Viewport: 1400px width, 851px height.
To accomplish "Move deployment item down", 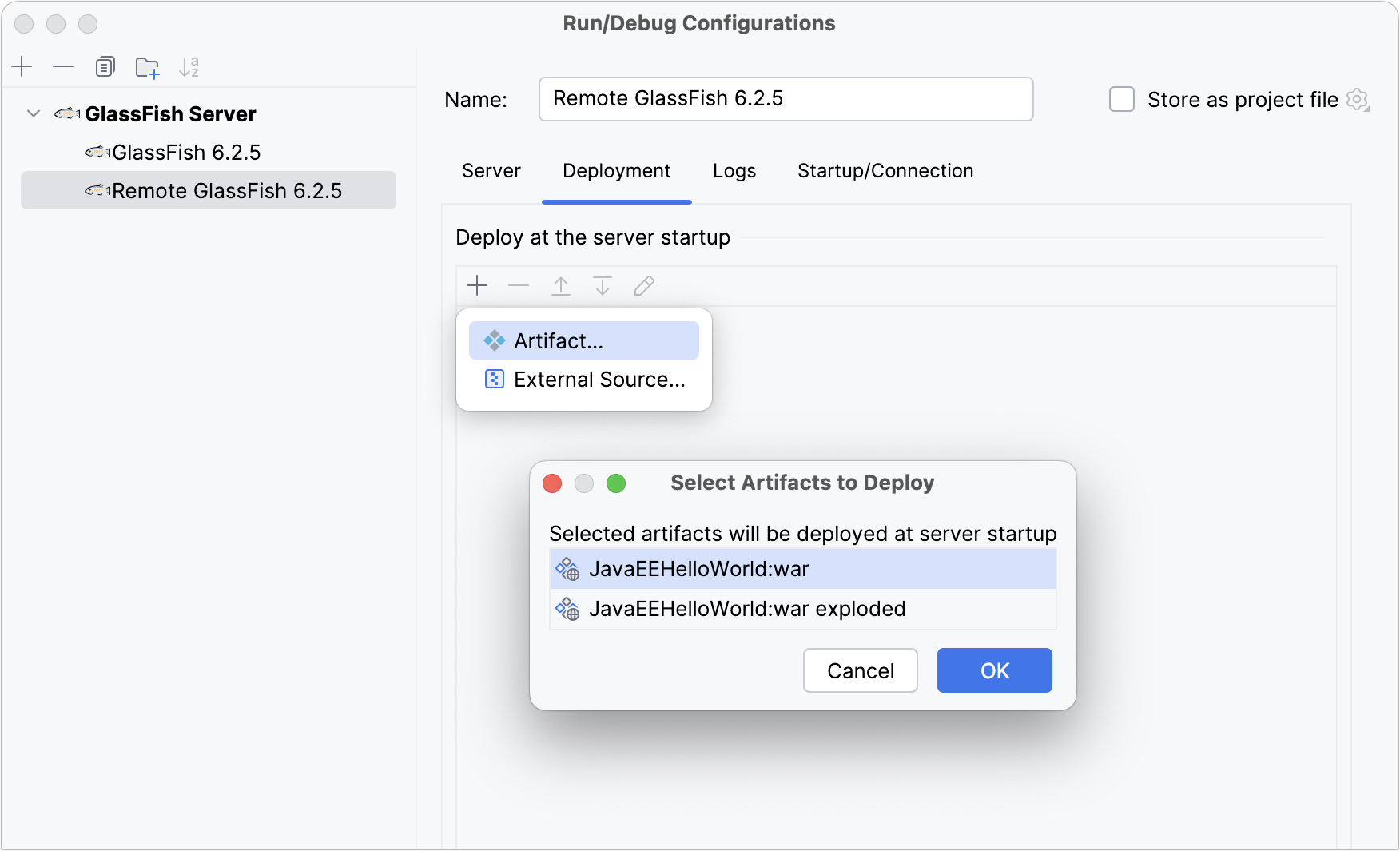I will (x=603, y=285).
